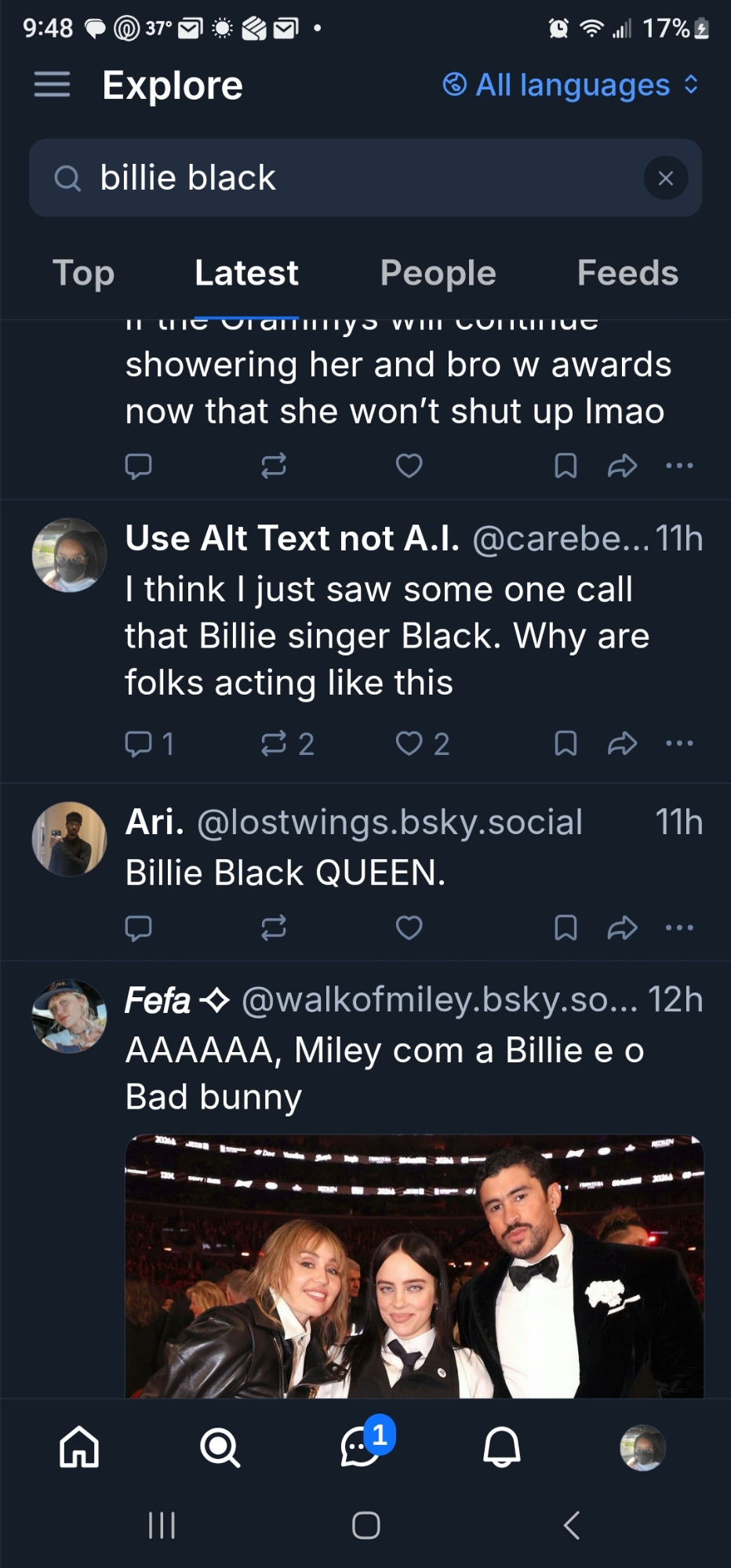Repost the "Billie singer Black" post
The height and width of the screenshot is (1568, 731).
click(x=274, y=743)
